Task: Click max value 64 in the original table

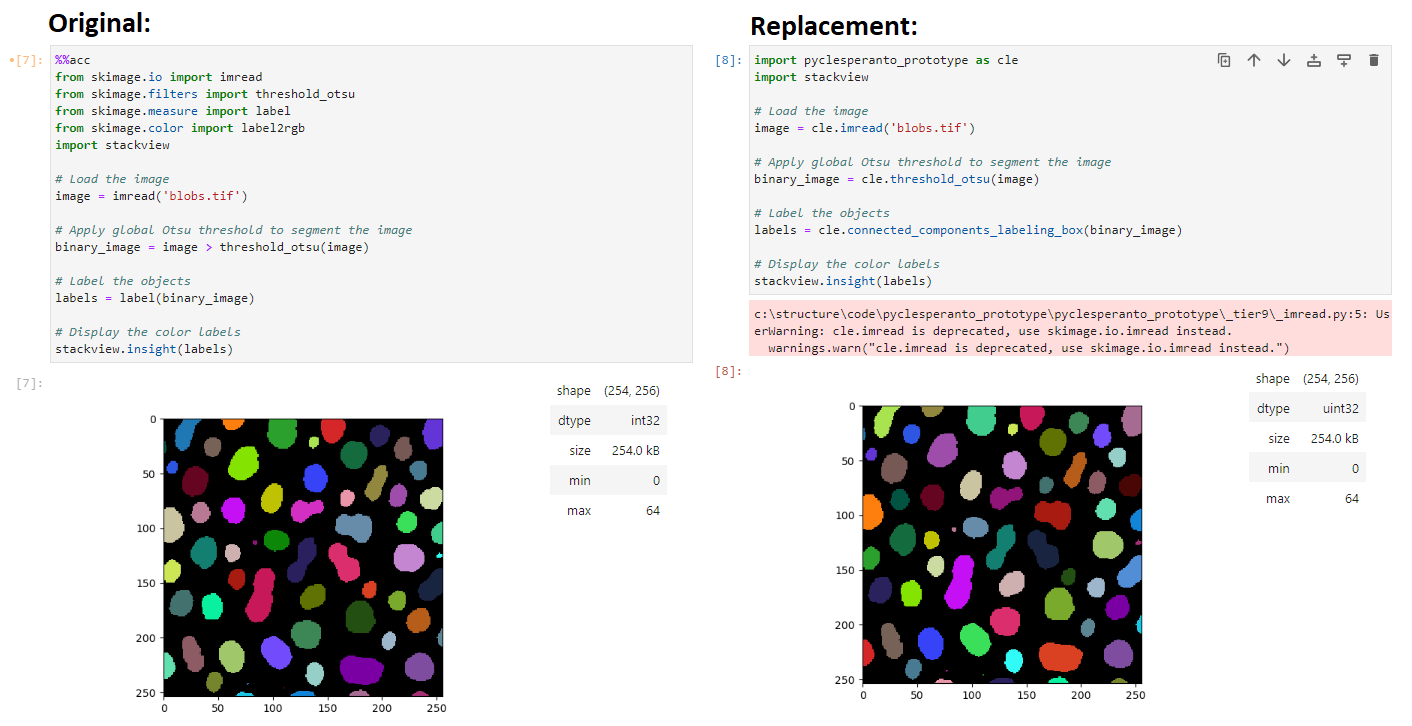Action: tap(652, 511)
